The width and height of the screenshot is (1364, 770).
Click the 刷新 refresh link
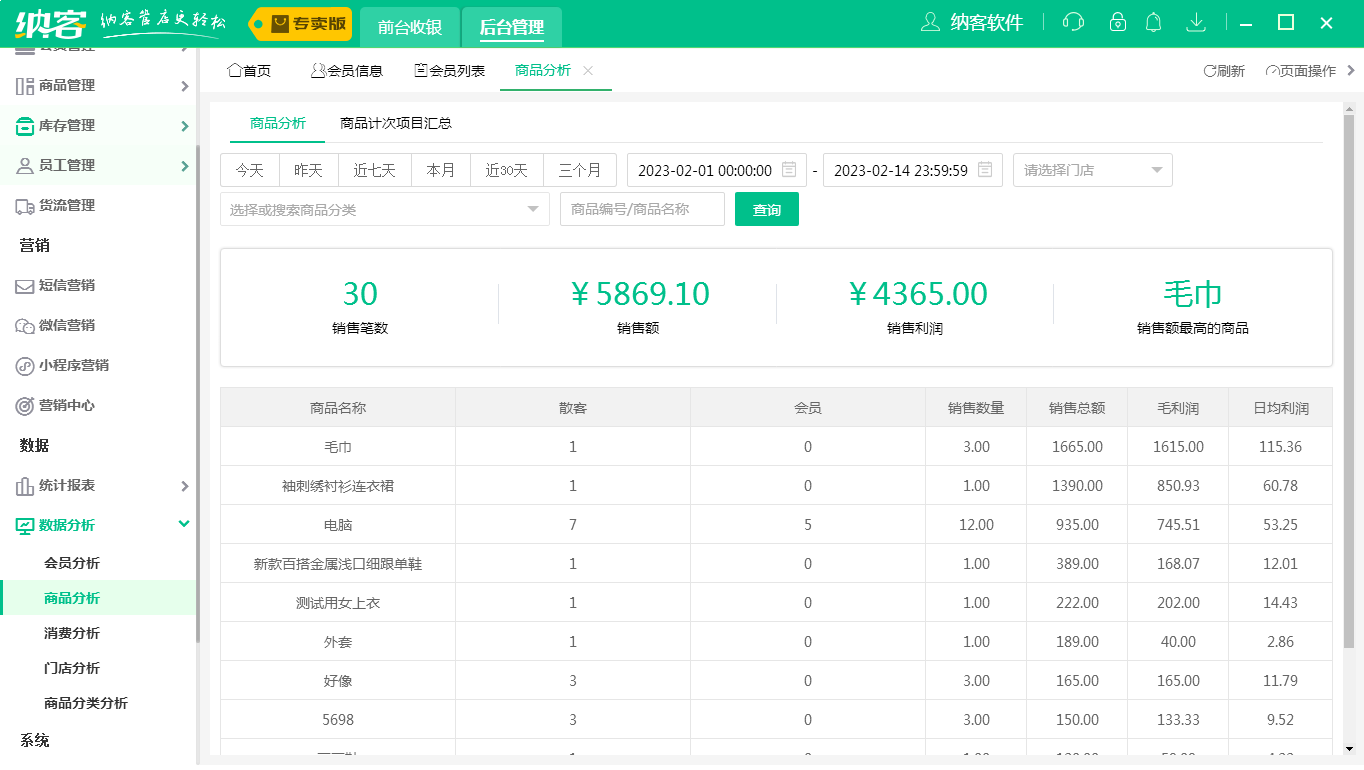click(1224, 70)
